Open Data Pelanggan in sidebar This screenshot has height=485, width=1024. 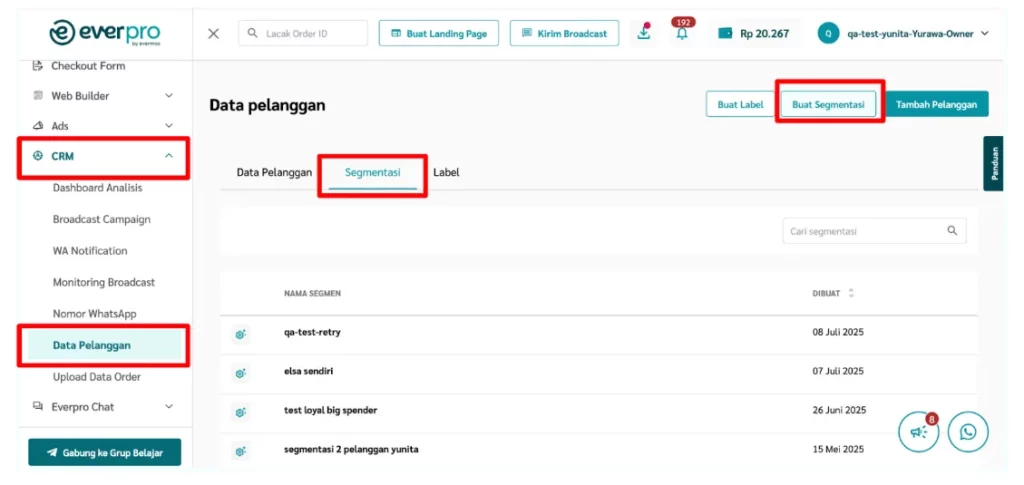104,345
